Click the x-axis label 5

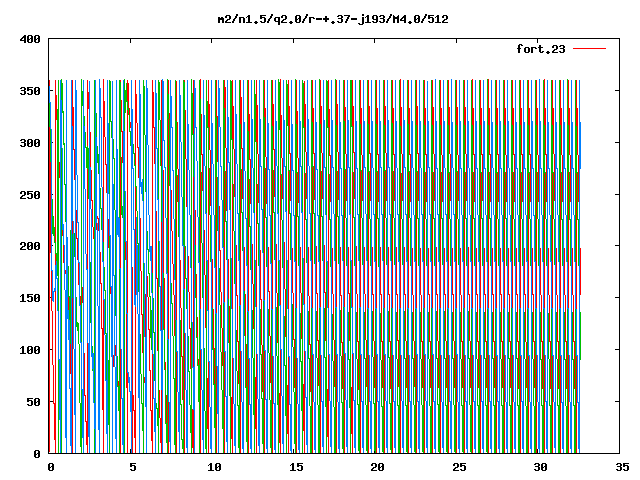coord(133,467)
